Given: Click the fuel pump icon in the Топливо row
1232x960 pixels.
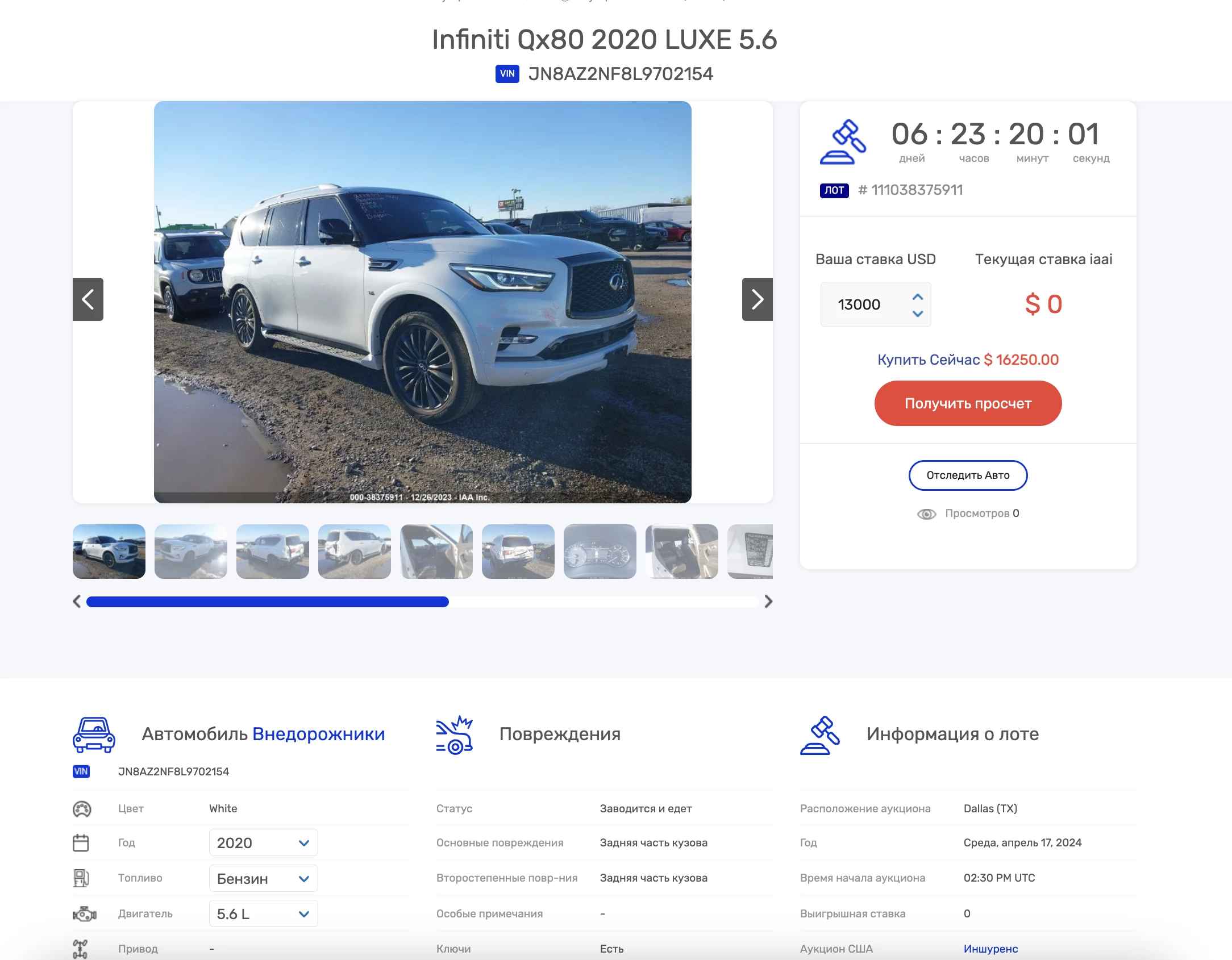Looking at the screenshot, I should [x=81, y=878].
